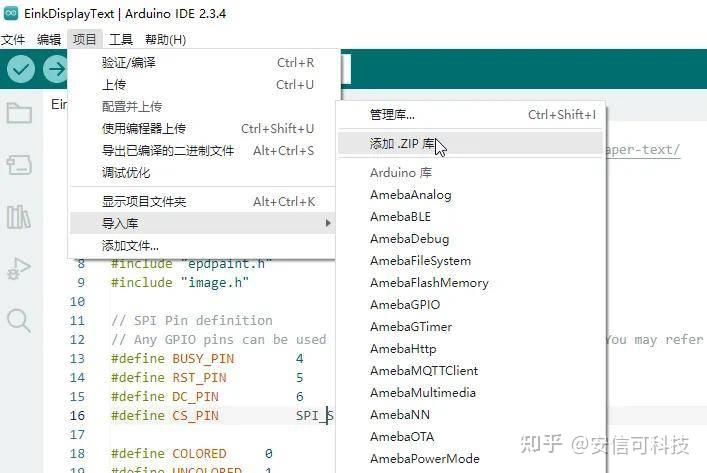The image size is (707, 473).
Task: Open the Boards Manager sidebar icon
Action: coord(19,165)
